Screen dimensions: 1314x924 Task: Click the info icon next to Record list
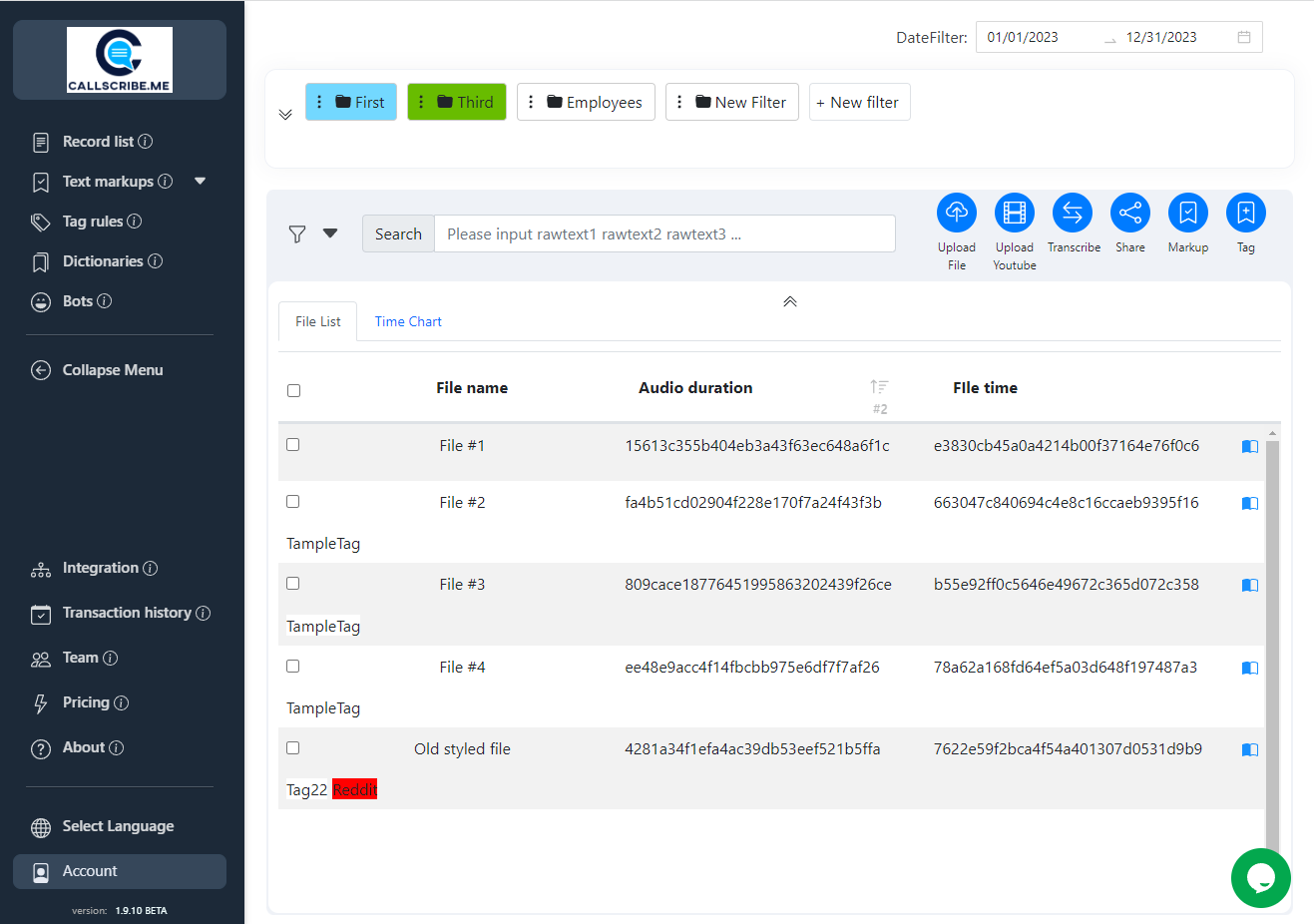145,142
